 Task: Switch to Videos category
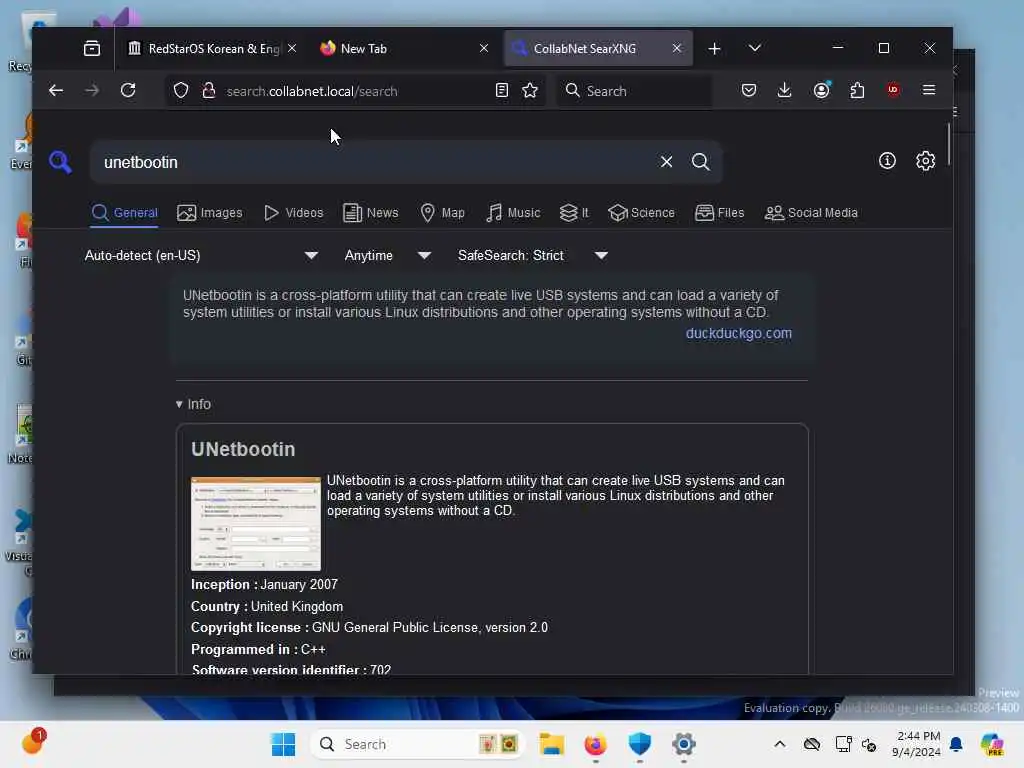coord(294,213)
